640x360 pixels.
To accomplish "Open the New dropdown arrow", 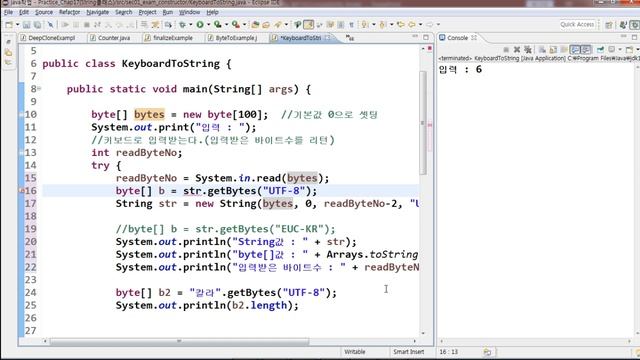I will [18, 24].
